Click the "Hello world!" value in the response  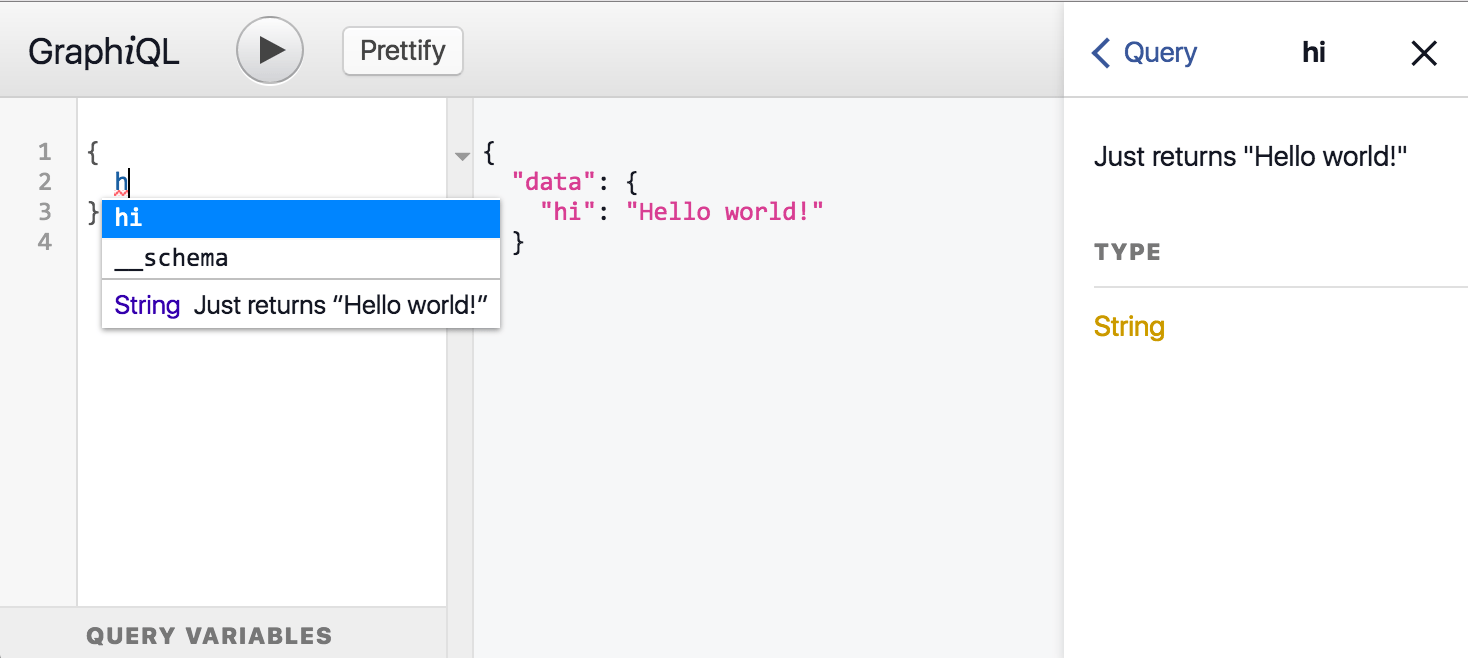pyautogui.click(x=724, y=212)
